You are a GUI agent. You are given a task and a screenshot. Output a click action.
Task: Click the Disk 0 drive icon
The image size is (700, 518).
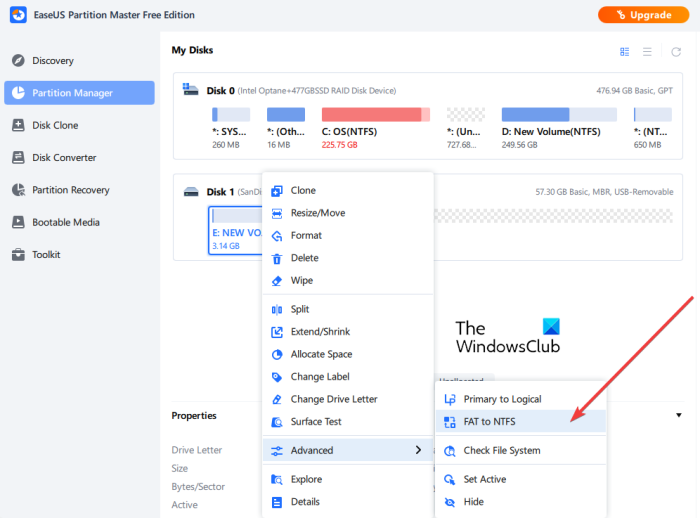click(191, 89)
